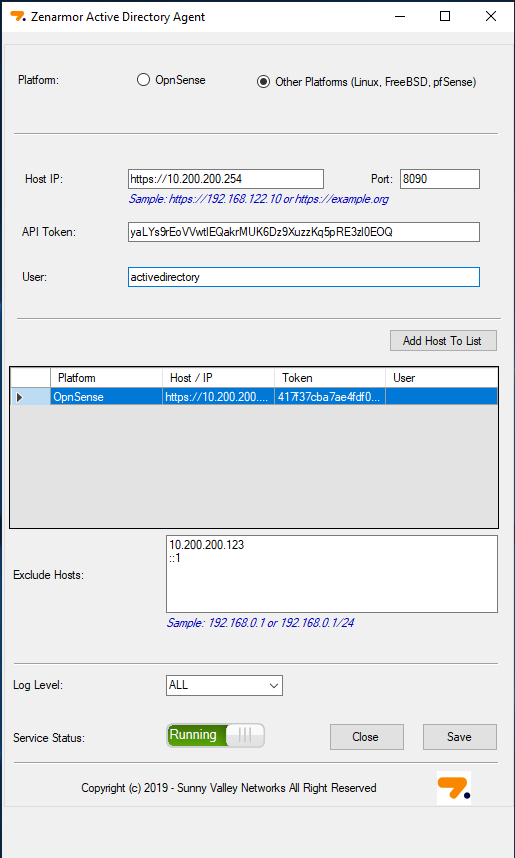Click the row selector arrow of OpnSense row
This screenshot has width=515, height=858.
coord(31,397)
